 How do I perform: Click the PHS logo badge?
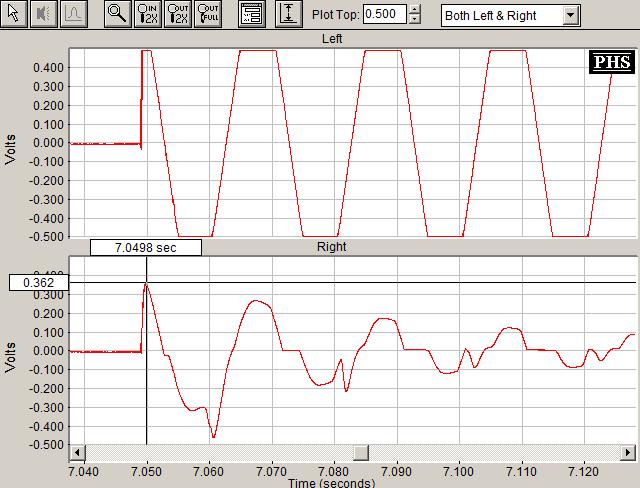pos(612,62)
